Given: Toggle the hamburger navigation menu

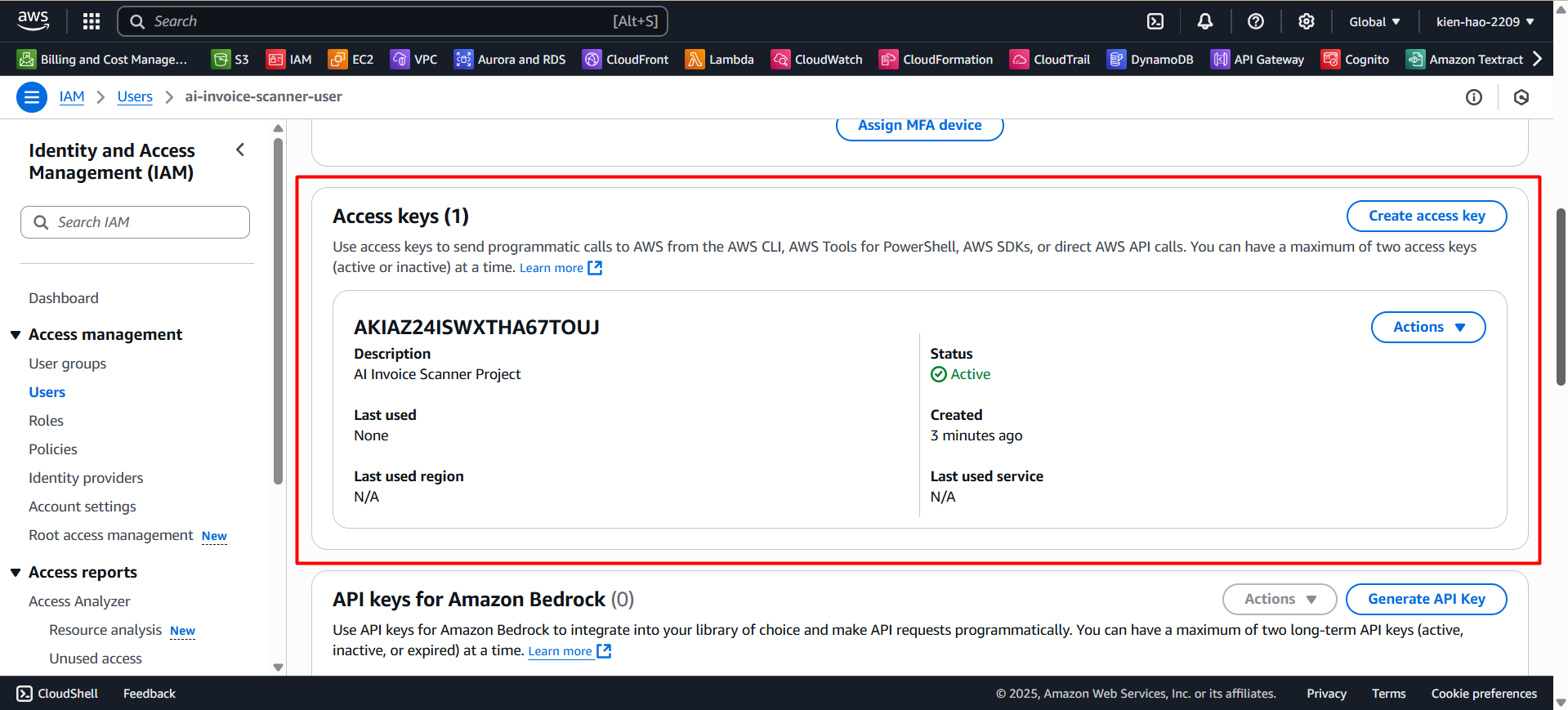Looking at the screenshot, I should 32,97.
